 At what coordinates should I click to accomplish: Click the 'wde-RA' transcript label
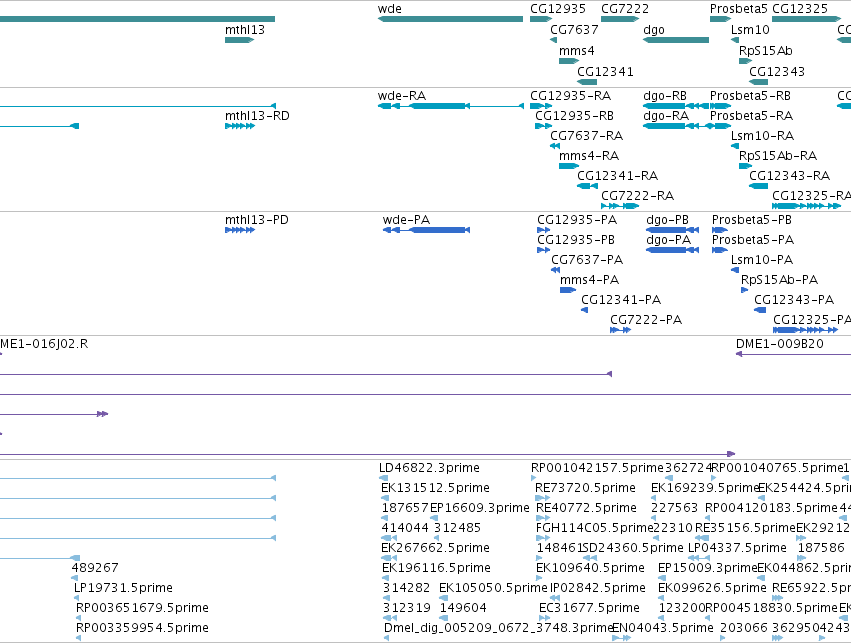click(x=402, y=96)
